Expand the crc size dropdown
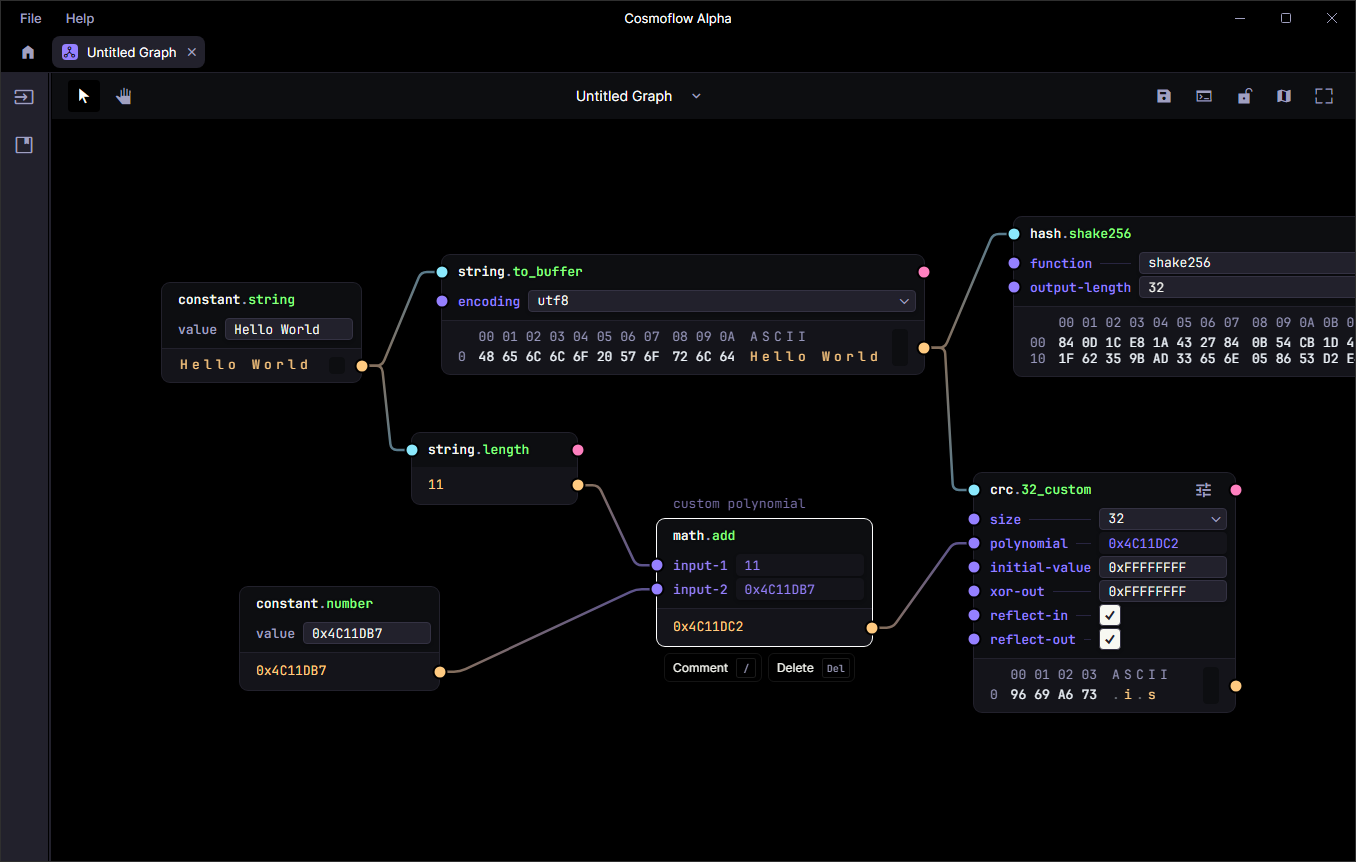Viewport: 1356px width, 862px height. click(1162, 519)
